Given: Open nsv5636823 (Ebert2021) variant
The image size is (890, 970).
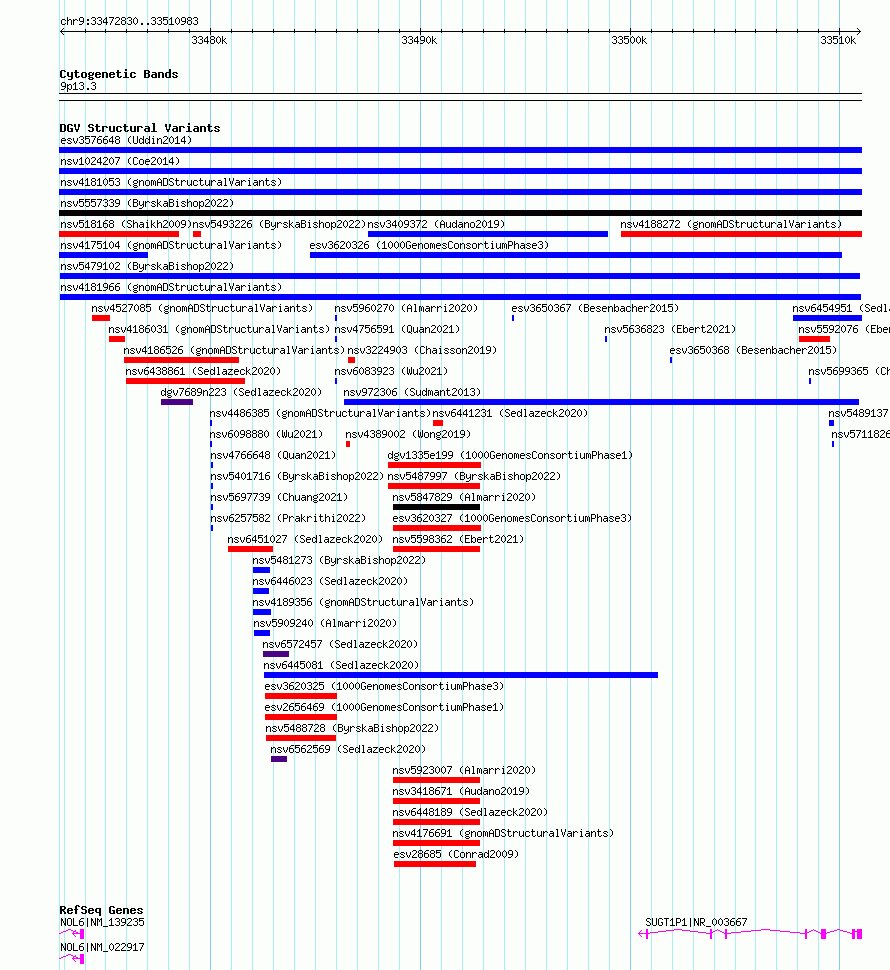Looking at the screenshot, I should click(x=670, y=330).
